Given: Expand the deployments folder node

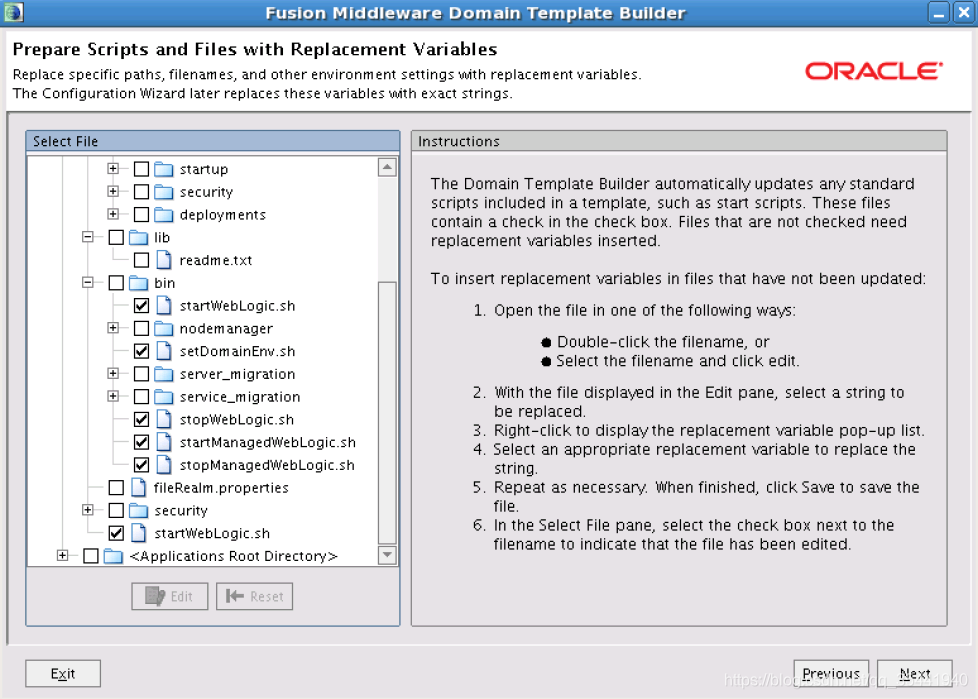Looking at the screenshot, I should click(x=113, y=214).
